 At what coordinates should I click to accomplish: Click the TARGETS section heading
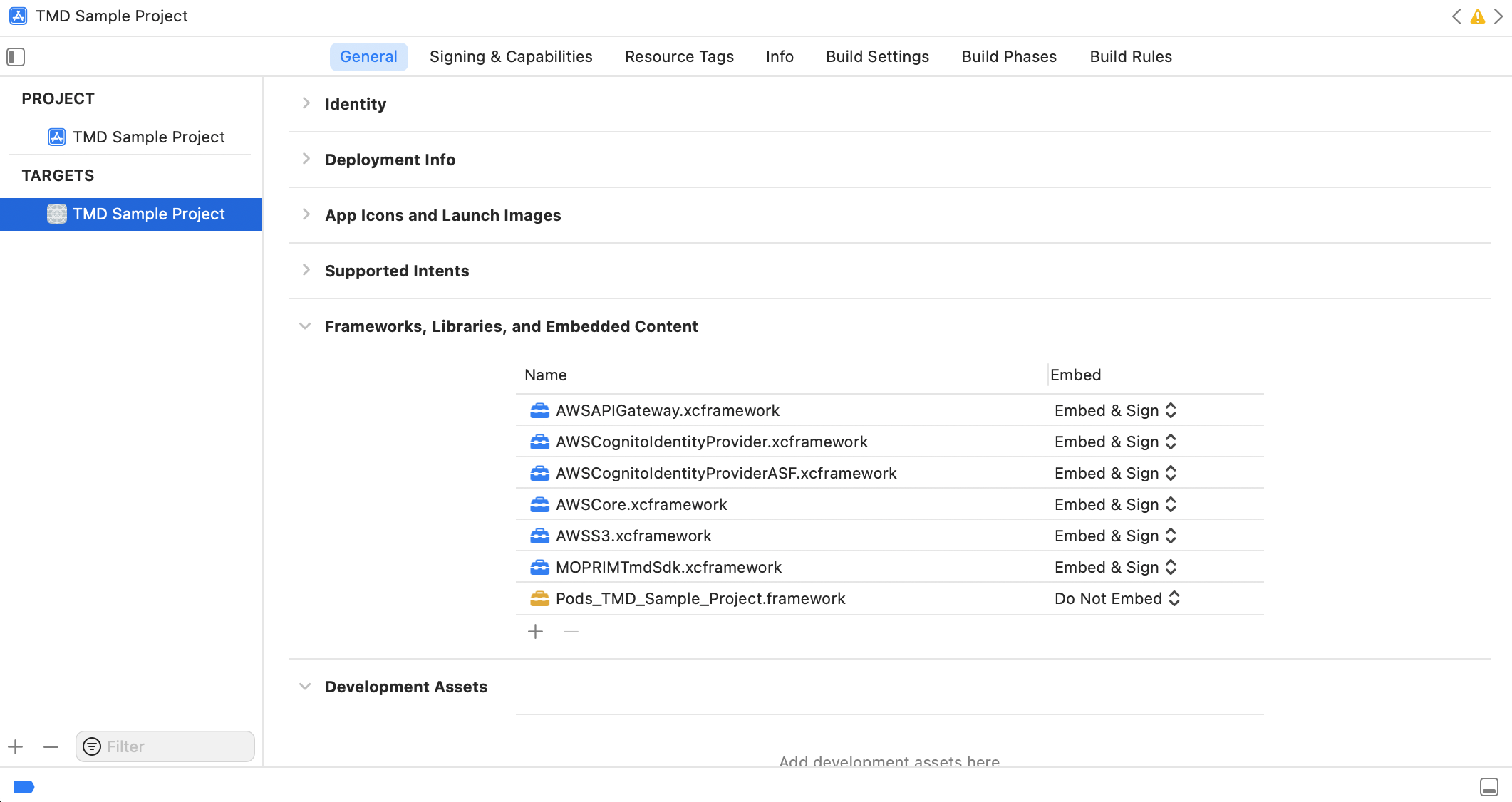point(58,175)
